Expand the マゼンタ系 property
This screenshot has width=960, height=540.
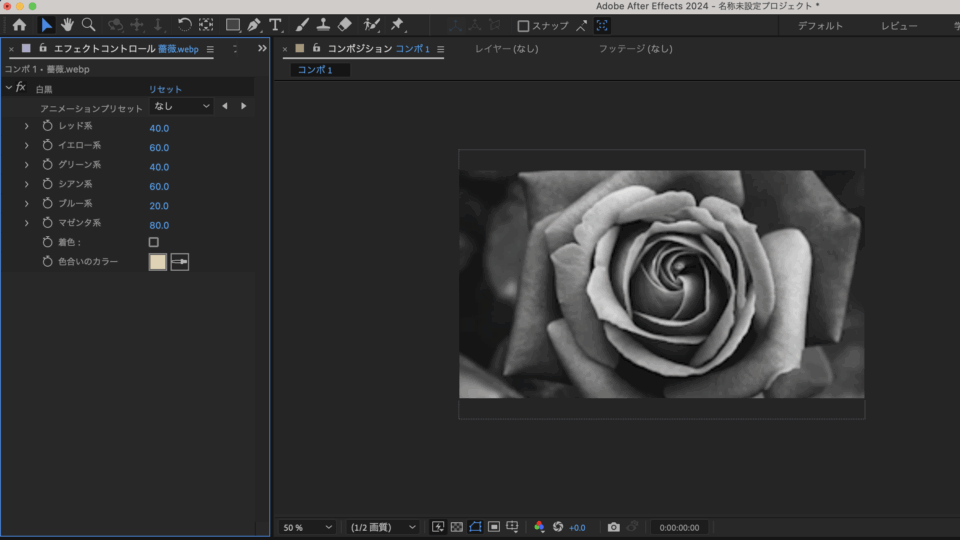[x=27, y=223]
